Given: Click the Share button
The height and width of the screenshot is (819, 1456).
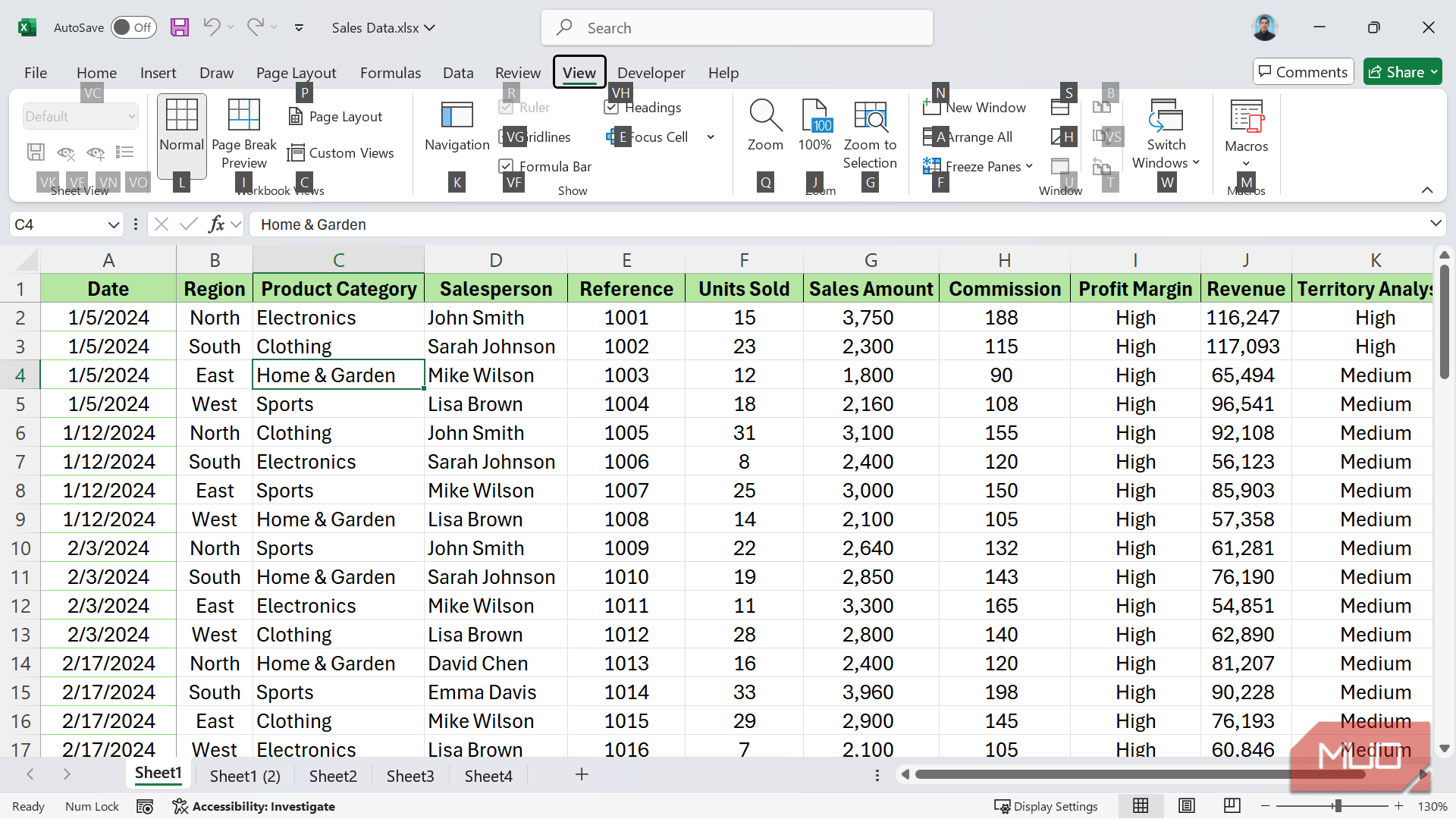Looking at the screenshot, I should [1402, 72].
